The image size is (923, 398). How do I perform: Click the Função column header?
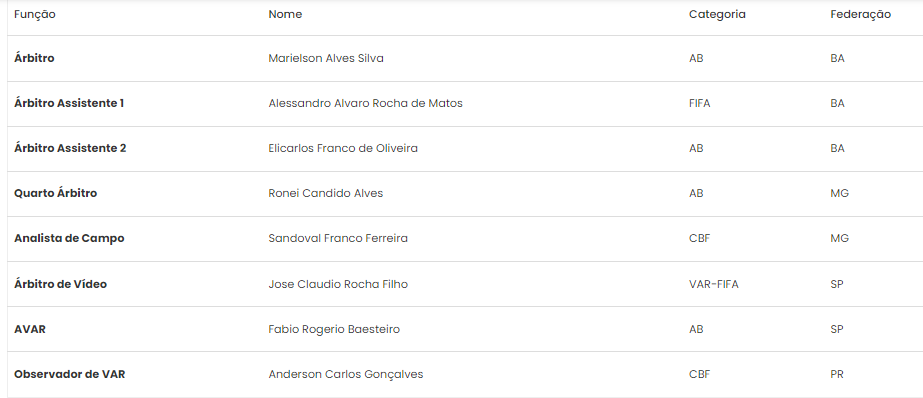[x=35, y=15]
